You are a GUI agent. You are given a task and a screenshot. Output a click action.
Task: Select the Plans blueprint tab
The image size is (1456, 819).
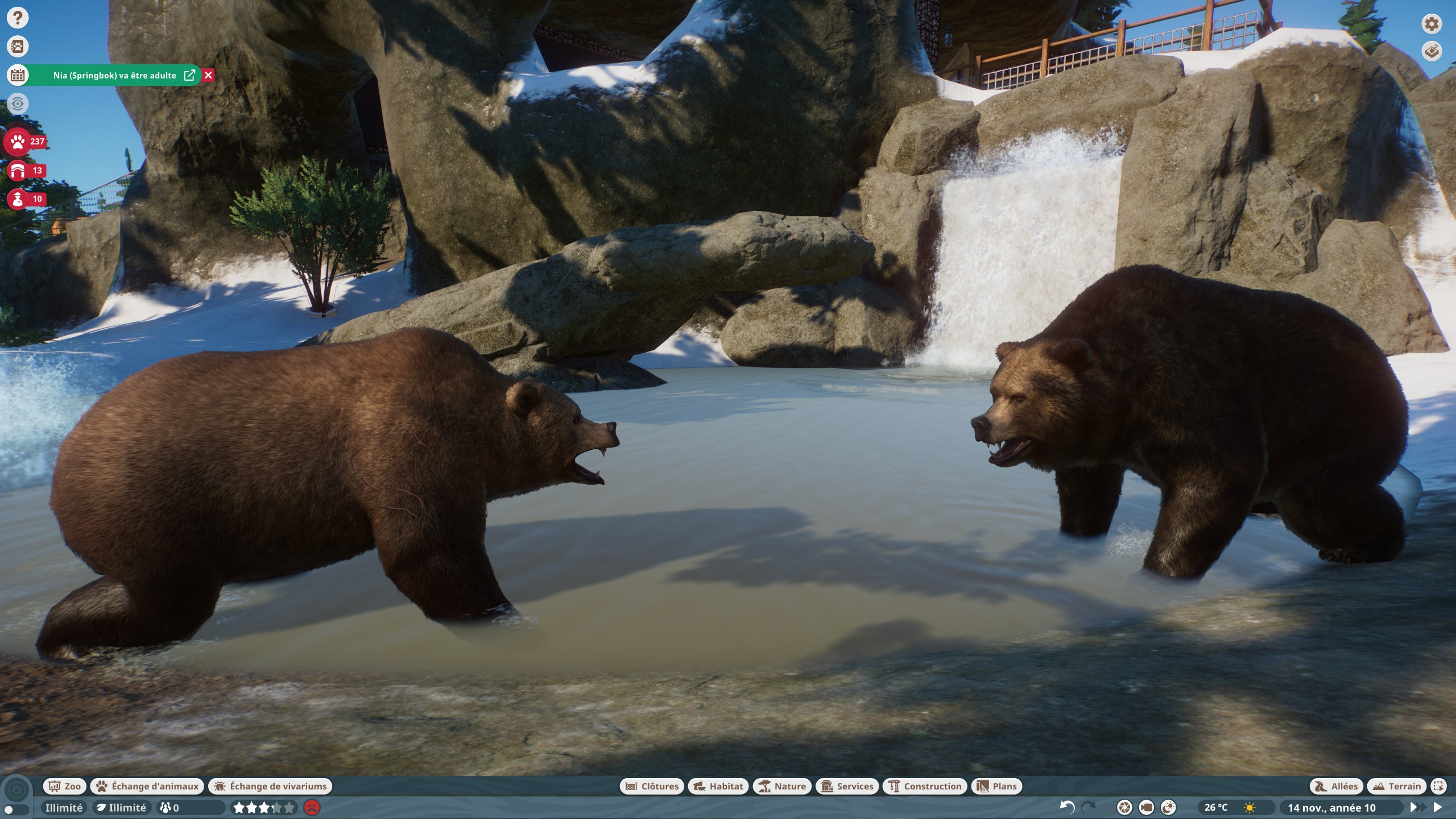(x=996, y=786)
